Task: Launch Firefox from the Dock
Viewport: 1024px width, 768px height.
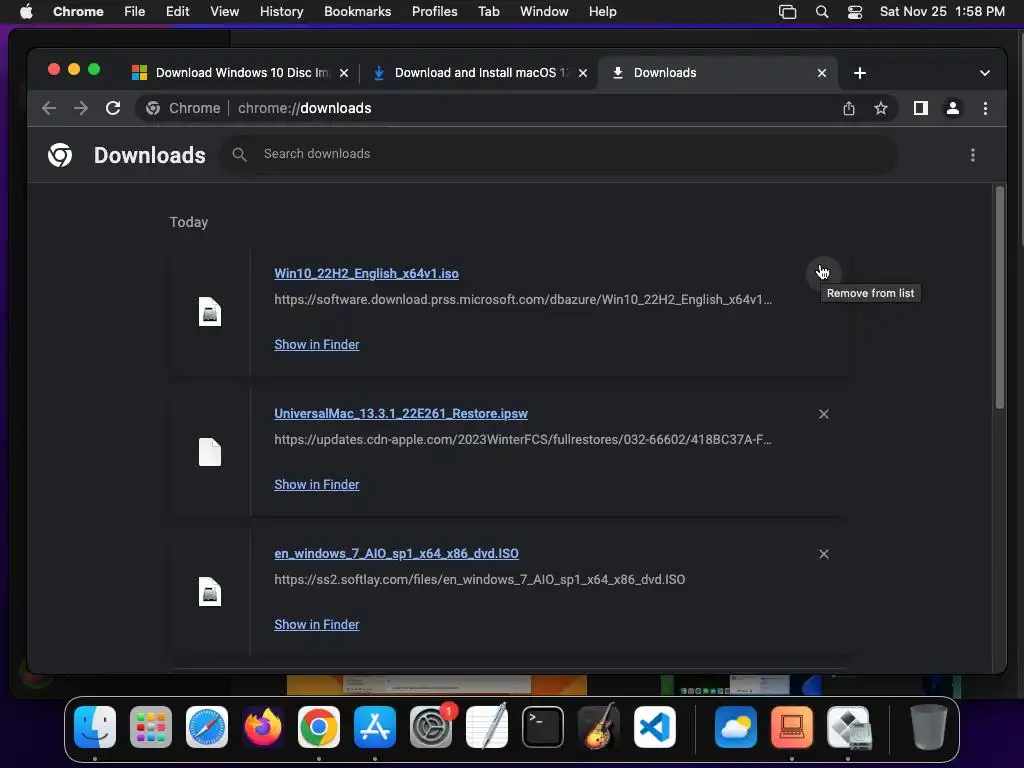Action: [x=263, y=727]
